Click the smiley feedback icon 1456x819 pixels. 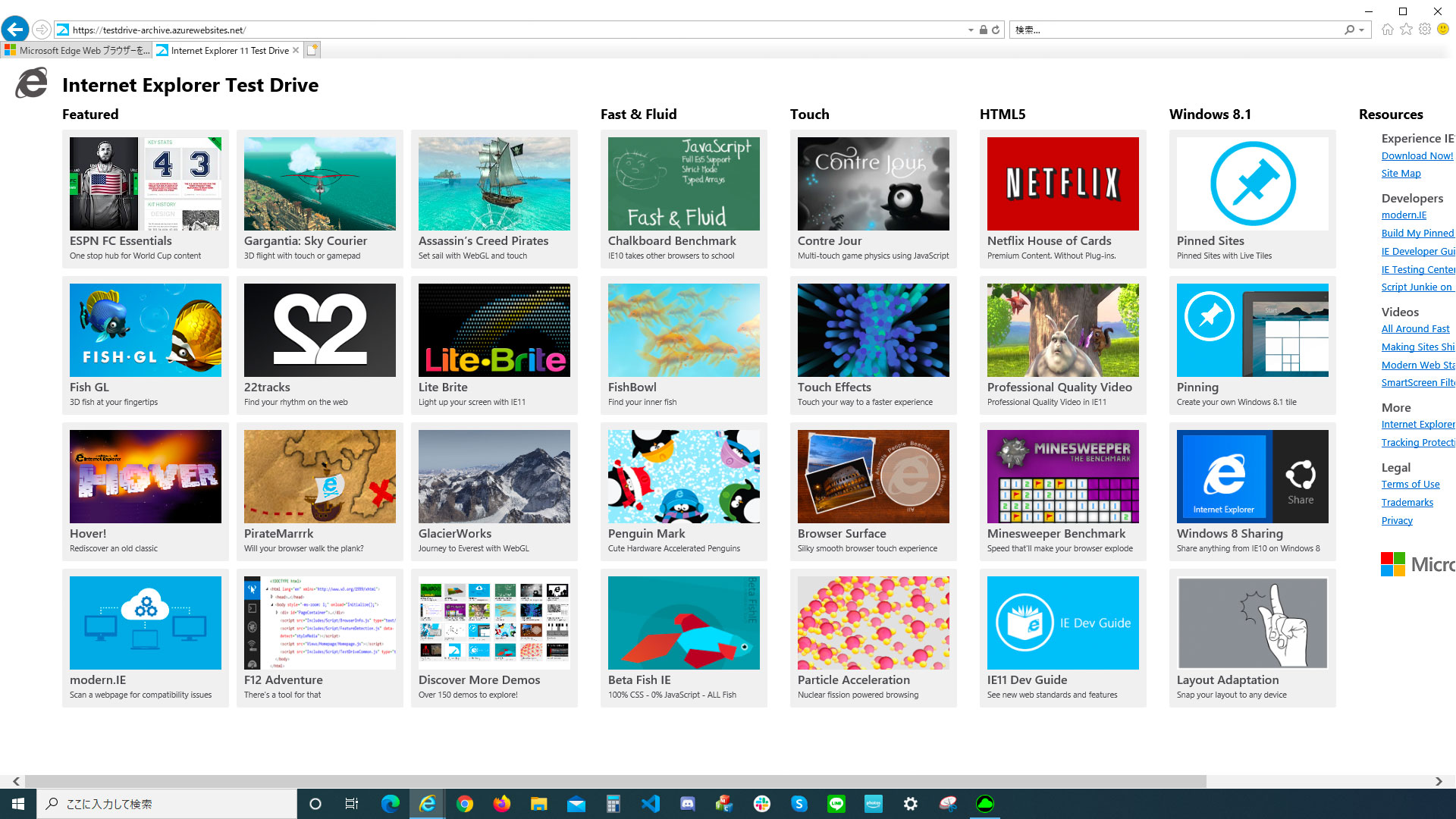(x=1443, y=30)
